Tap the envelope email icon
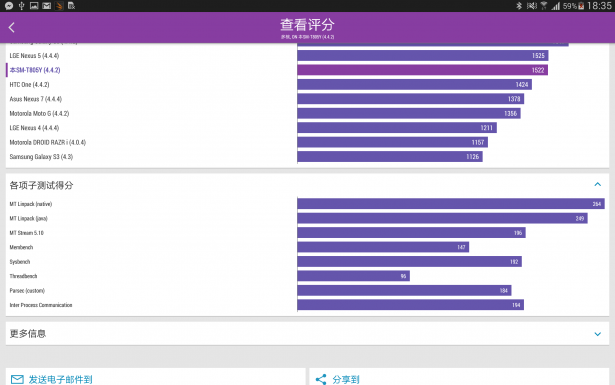 [x=17, y=379]
